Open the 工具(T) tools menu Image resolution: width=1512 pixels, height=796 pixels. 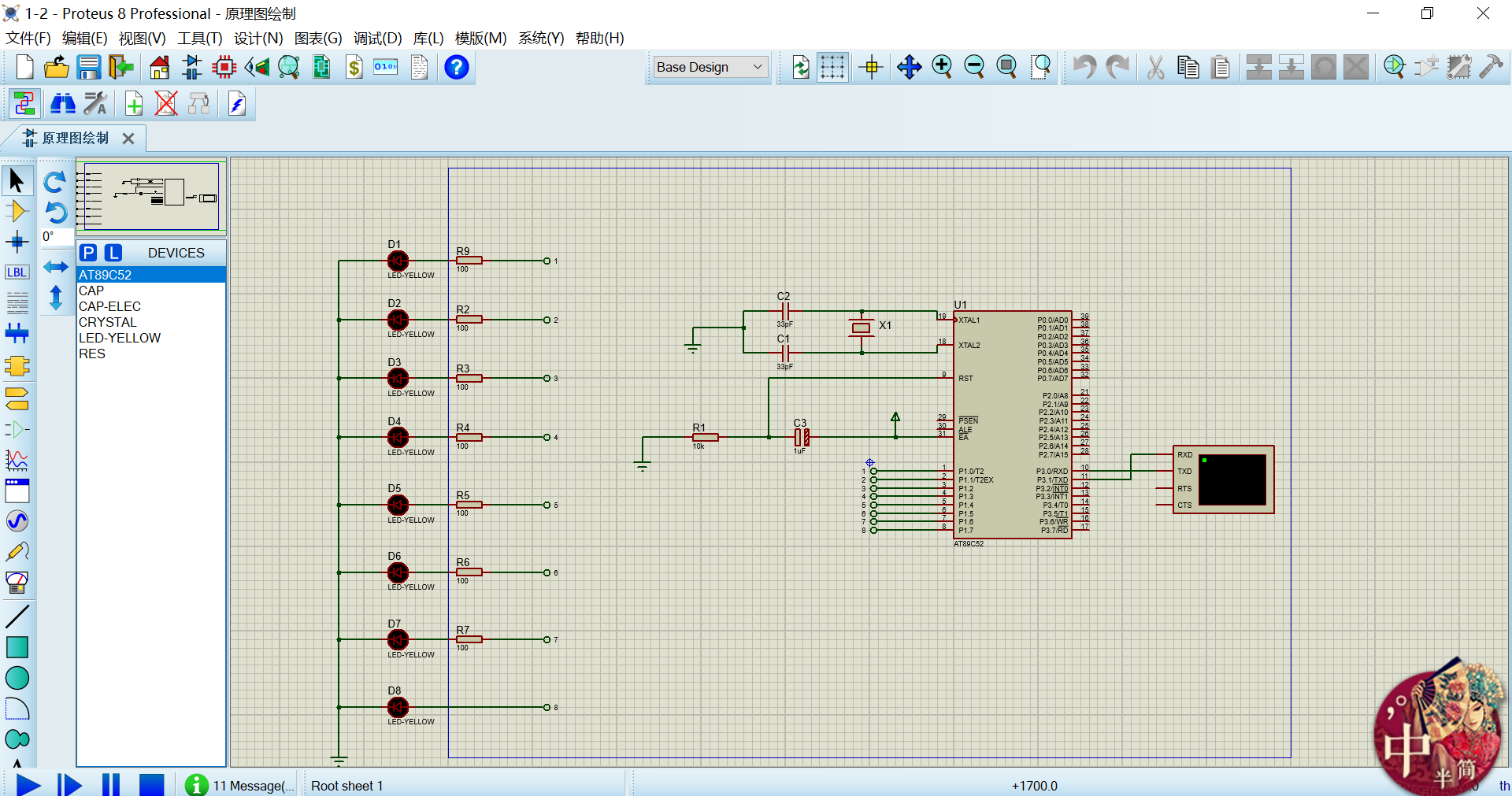click(x=199, y=39)
